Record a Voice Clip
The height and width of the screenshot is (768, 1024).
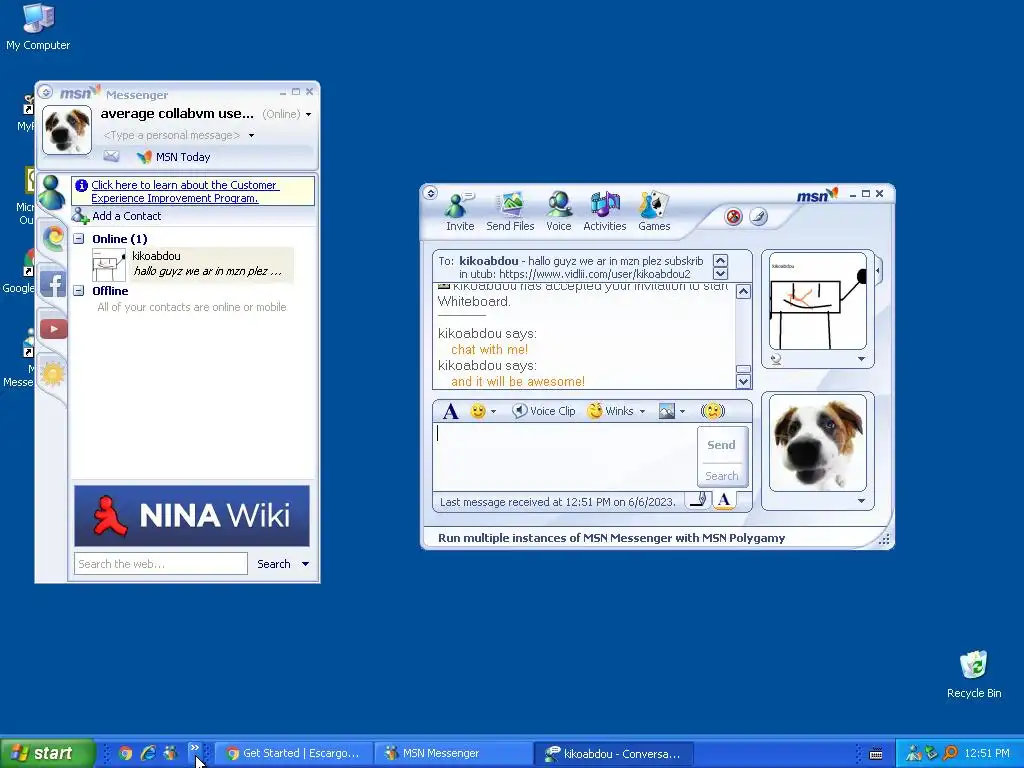click(x=543, y=411)
